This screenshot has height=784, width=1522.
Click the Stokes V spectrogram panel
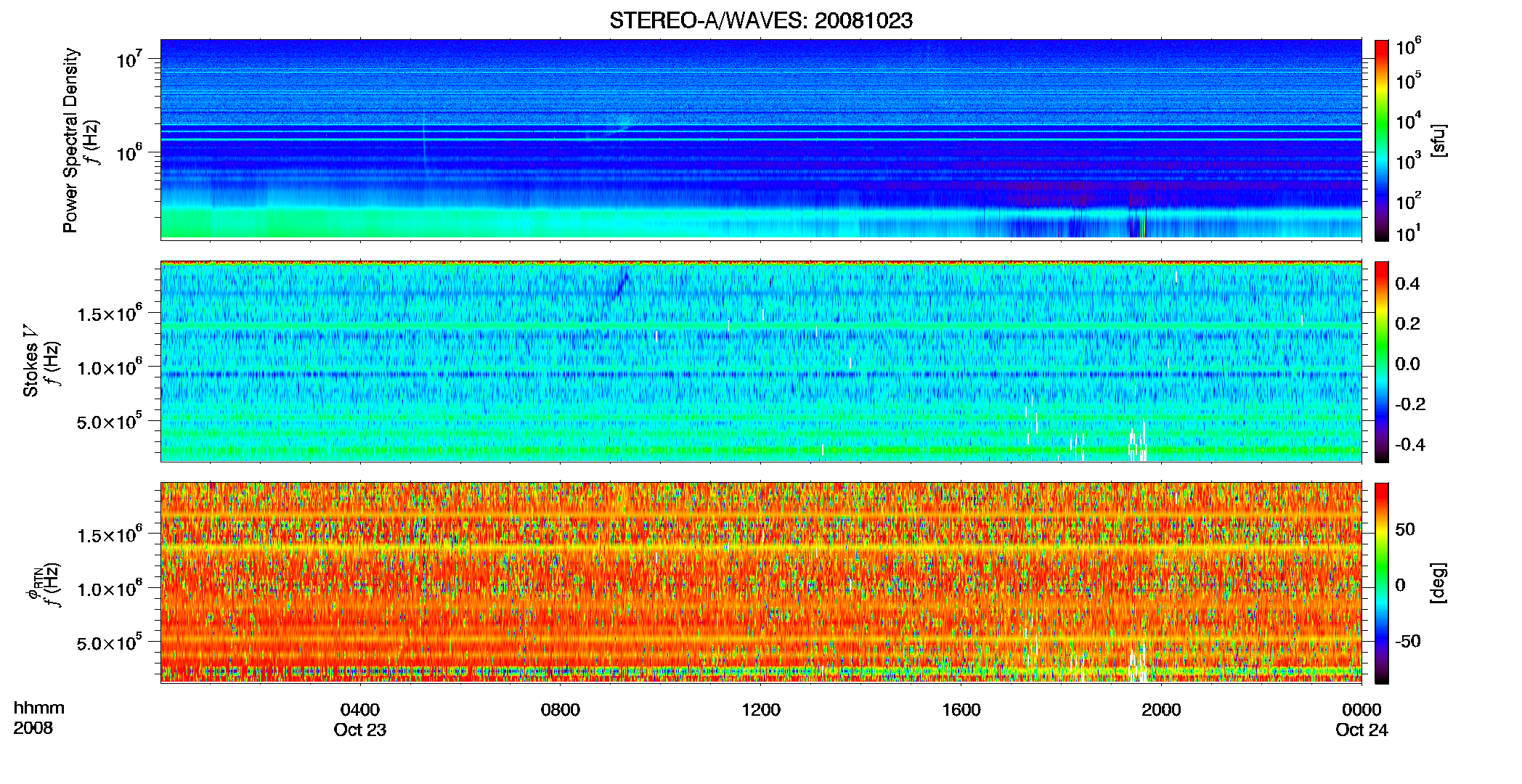tap(761, 362)
